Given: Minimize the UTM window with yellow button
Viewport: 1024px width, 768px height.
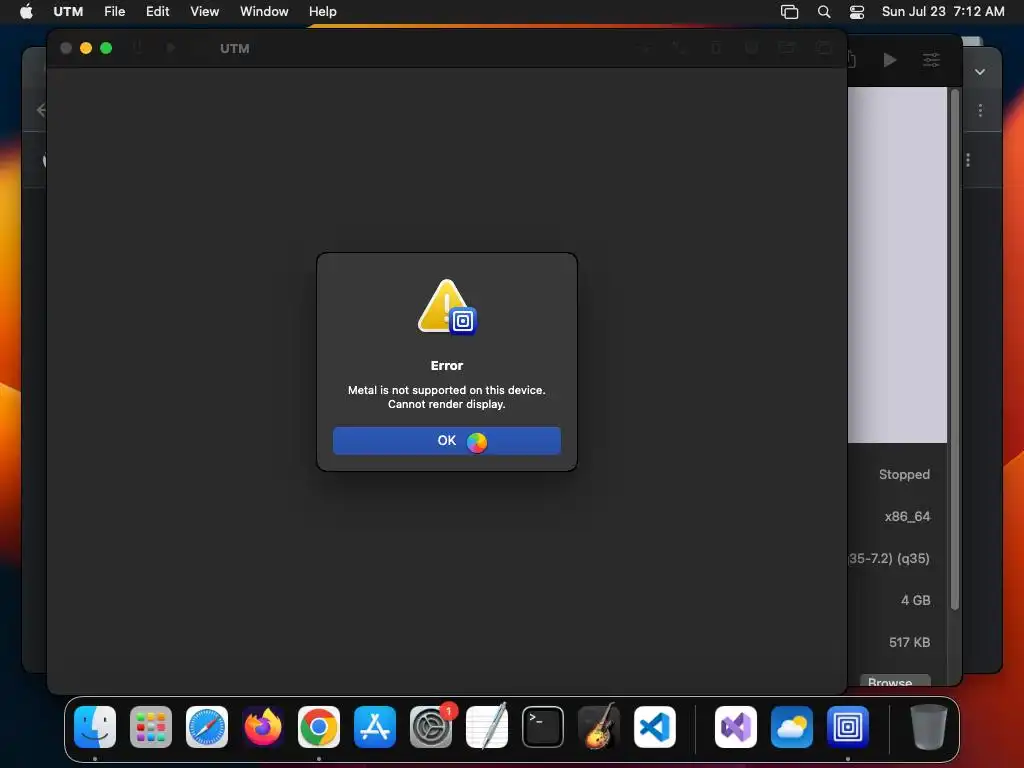Looking at the screenshot, I should tap(86, 48).
